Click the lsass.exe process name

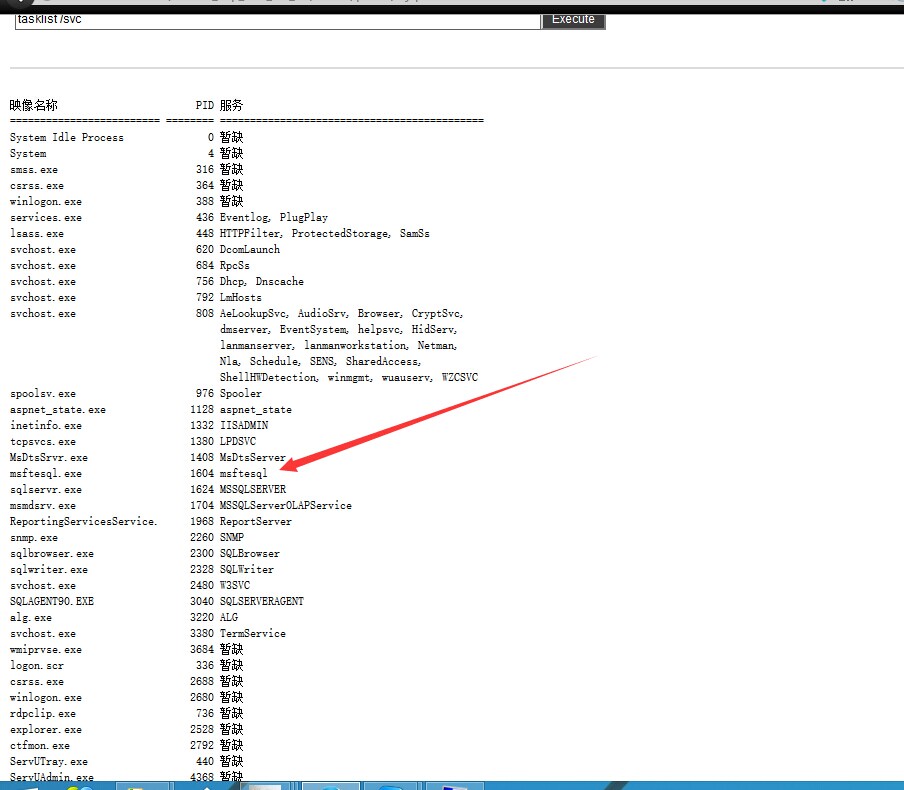coord(36,234)
